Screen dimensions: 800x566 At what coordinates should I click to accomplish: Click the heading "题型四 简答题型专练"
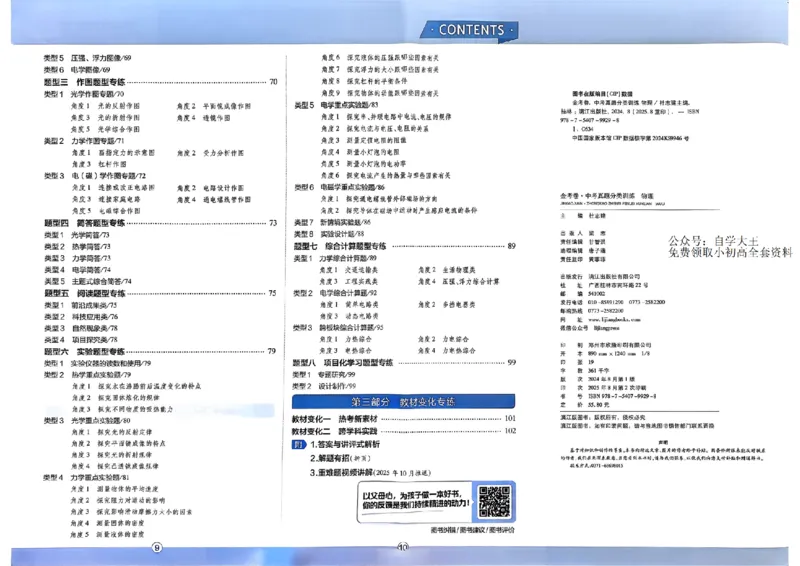point(85,223)
